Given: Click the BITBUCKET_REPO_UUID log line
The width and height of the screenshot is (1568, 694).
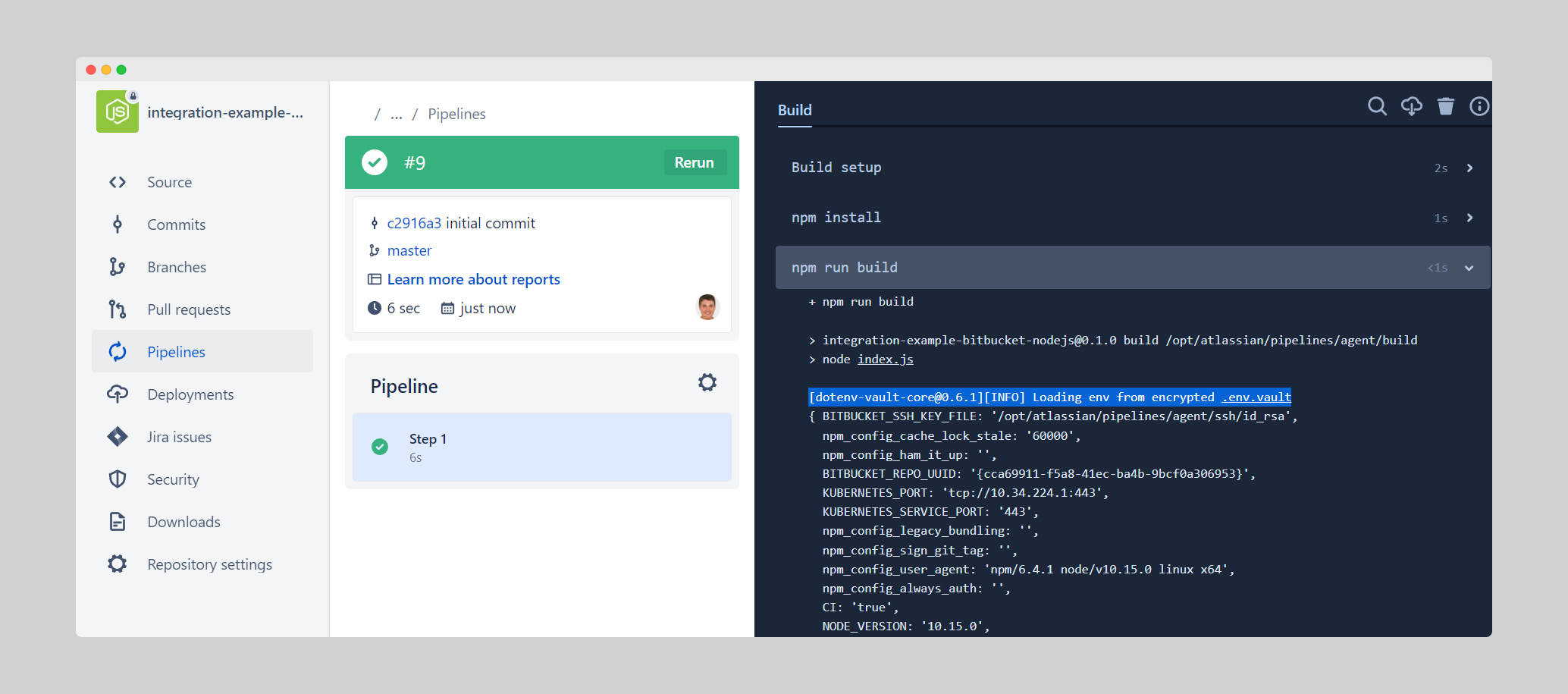Looking at the screenshot, I should pos(1039,473).
